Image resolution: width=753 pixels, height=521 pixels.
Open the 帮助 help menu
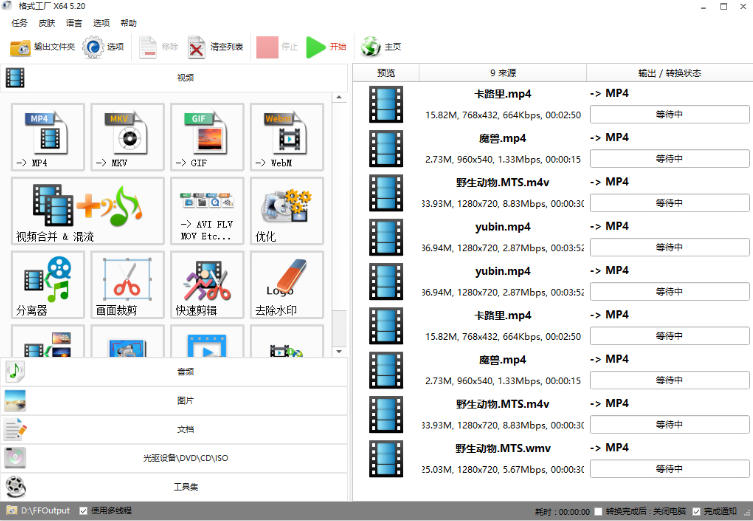(128, 23)
